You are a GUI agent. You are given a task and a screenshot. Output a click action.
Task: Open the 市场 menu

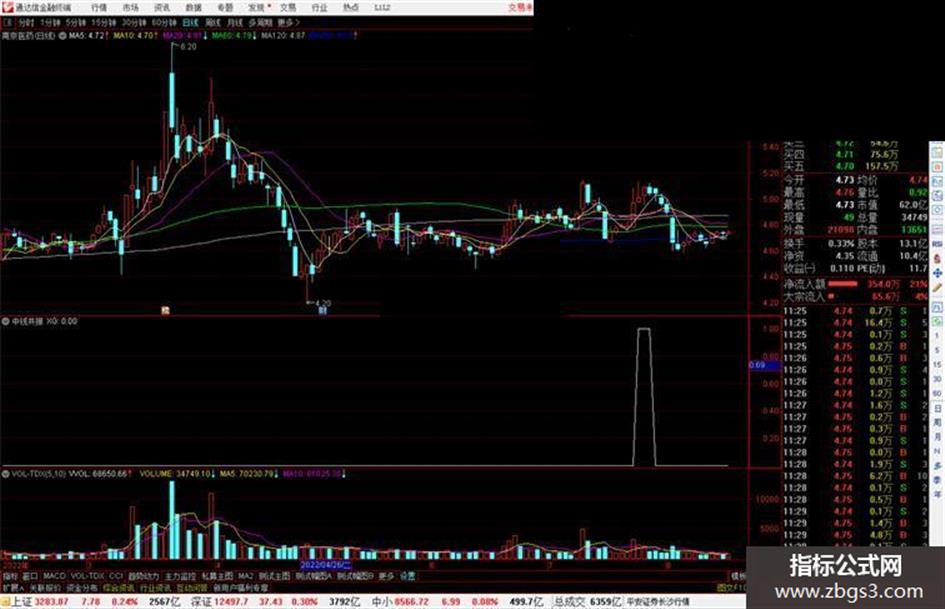click(130, 7)
